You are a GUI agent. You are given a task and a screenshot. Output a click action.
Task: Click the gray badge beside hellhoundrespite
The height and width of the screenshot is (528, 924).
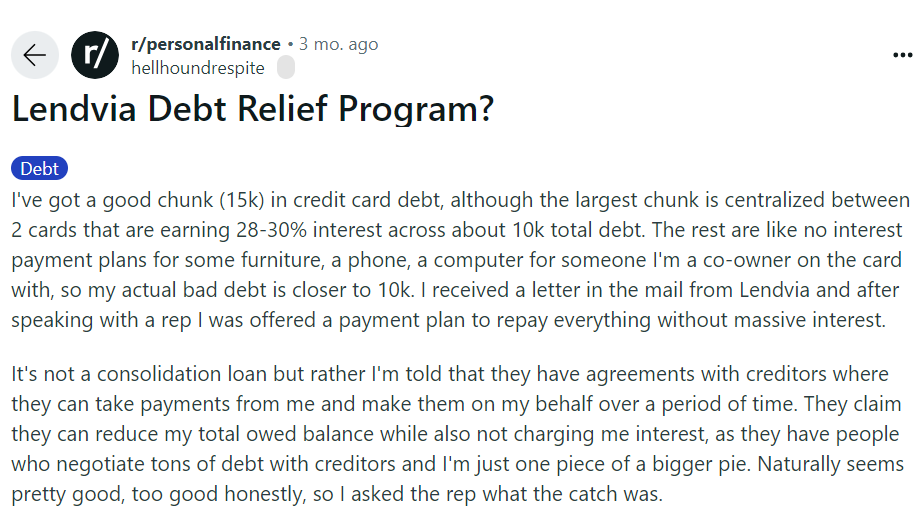(285, 68)
